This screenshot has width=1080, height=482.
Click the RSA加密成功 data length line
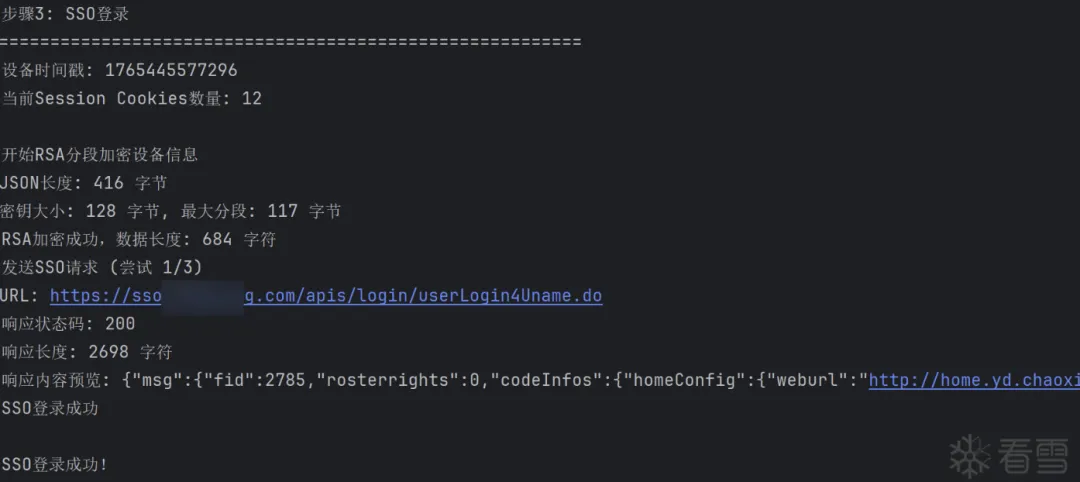(138, 239)
